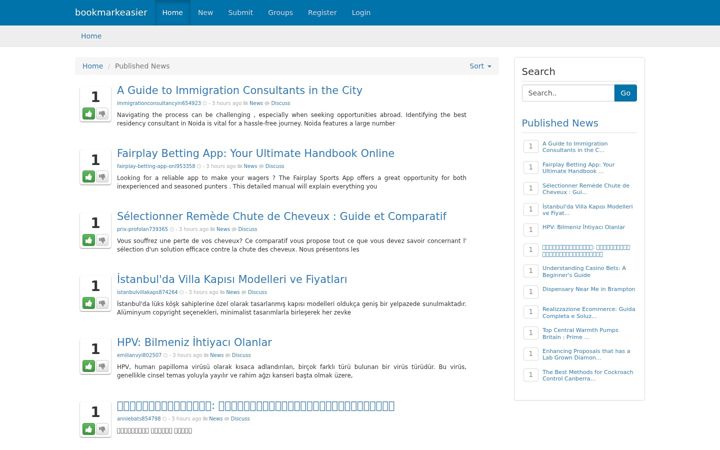The image size is (720, 450).
Task: Open sidebar link 'Enhancing Proposals that has a Lab Grown Diamon...'
Action: point(586,354)
